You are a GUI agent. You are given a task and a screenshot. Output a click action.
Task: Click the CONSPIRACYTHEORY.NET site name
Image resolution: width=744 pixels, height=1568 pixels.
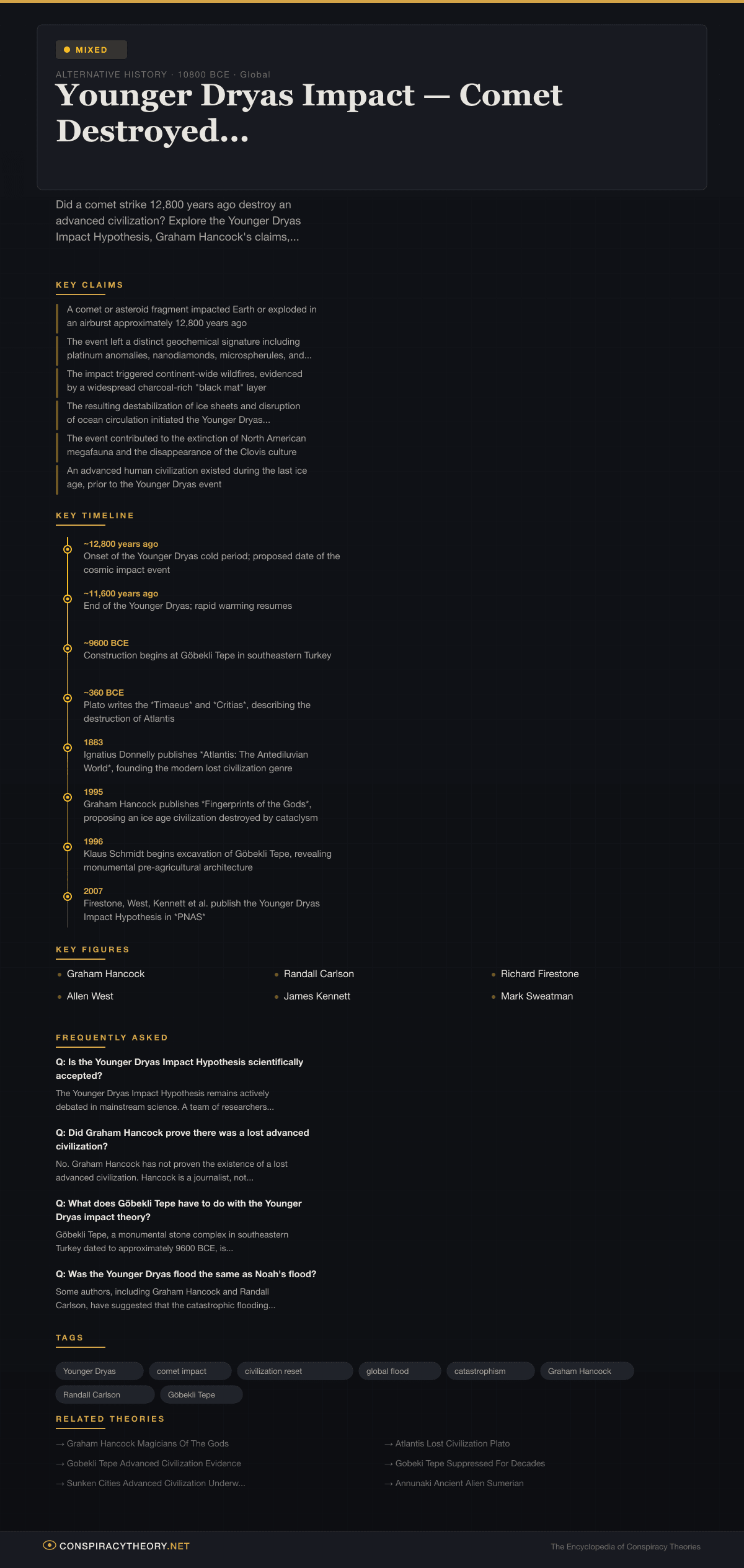(x=125, y=1546)
